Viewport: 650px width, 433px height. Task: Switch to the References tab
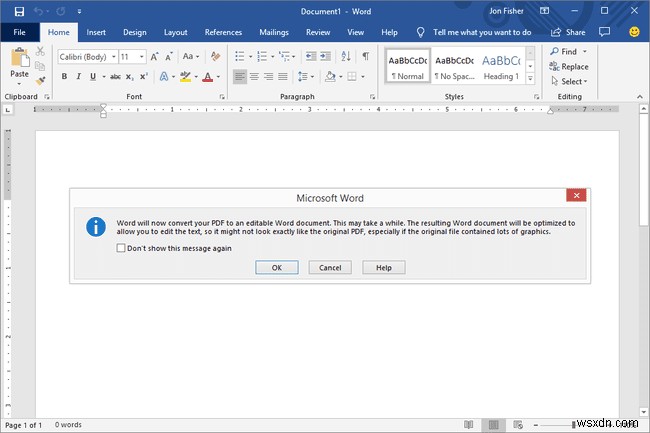tap(223, 32)
